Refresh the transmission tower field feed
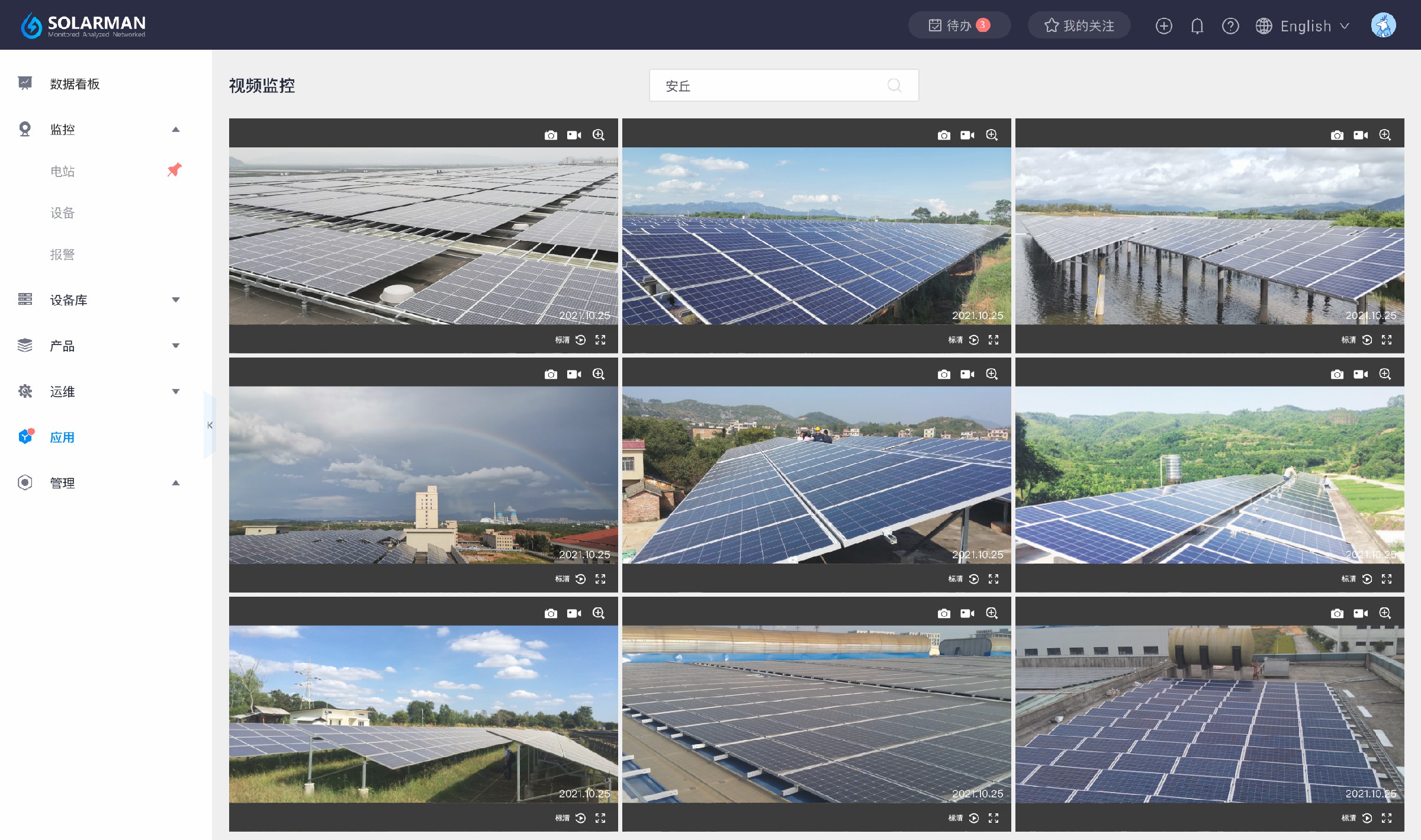The width and height of the screenshot is (1421, 840). [x=581, y=818]
